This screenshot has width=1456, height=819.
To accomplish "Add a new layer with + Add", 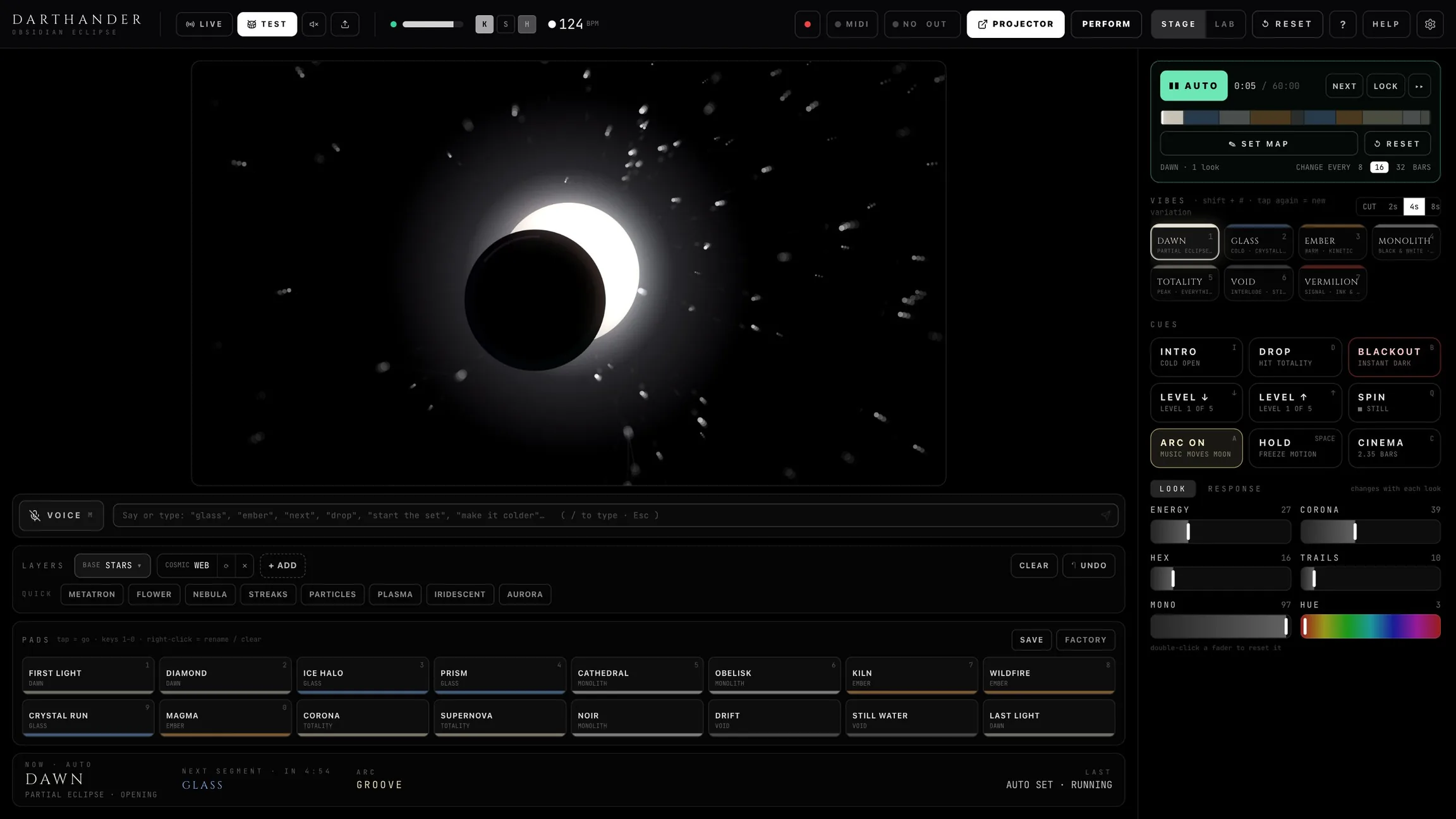I will 282,566.
